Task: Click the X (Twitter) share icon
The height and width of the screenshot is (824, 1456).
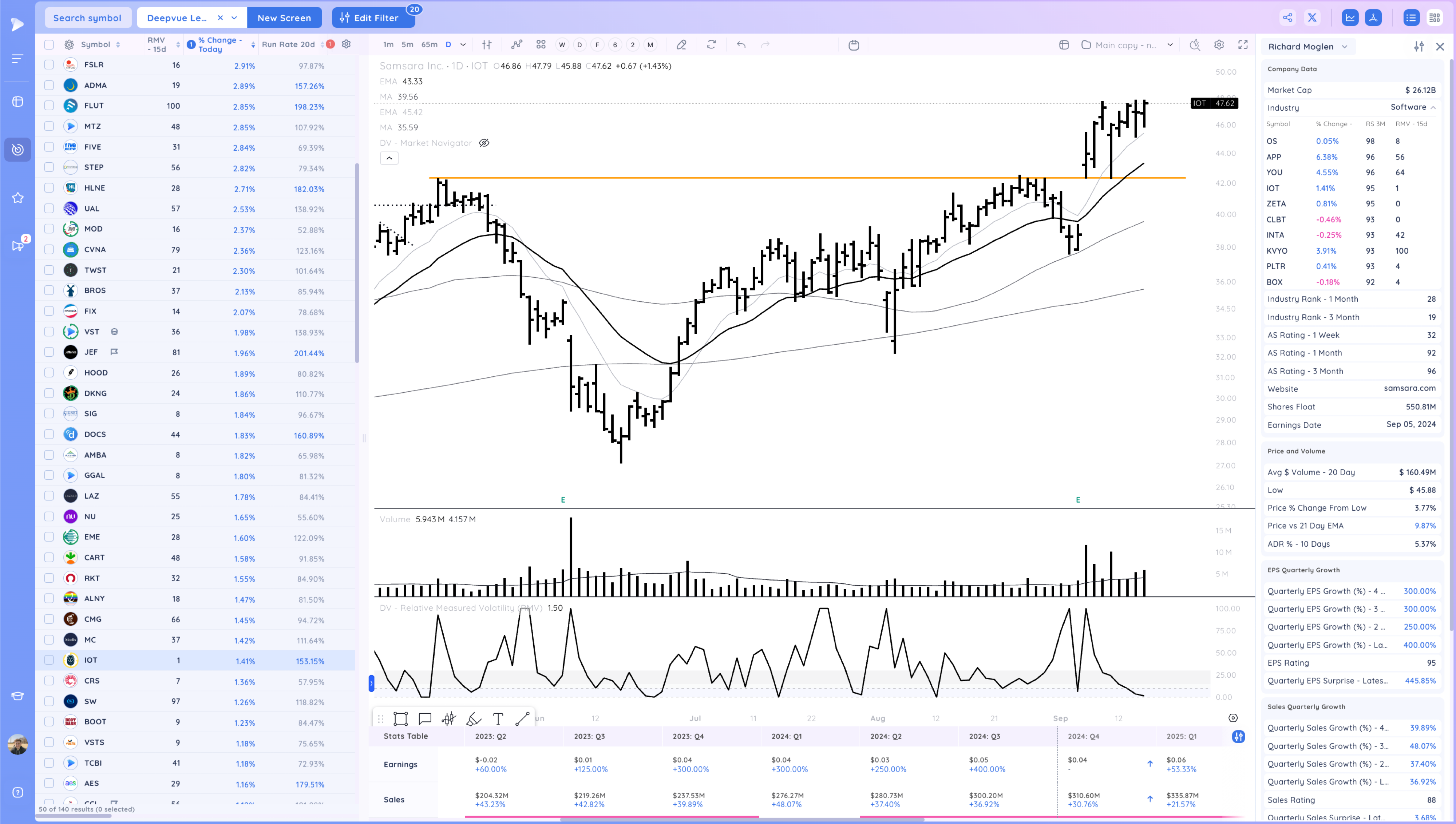Action: tap(1312, 17)
